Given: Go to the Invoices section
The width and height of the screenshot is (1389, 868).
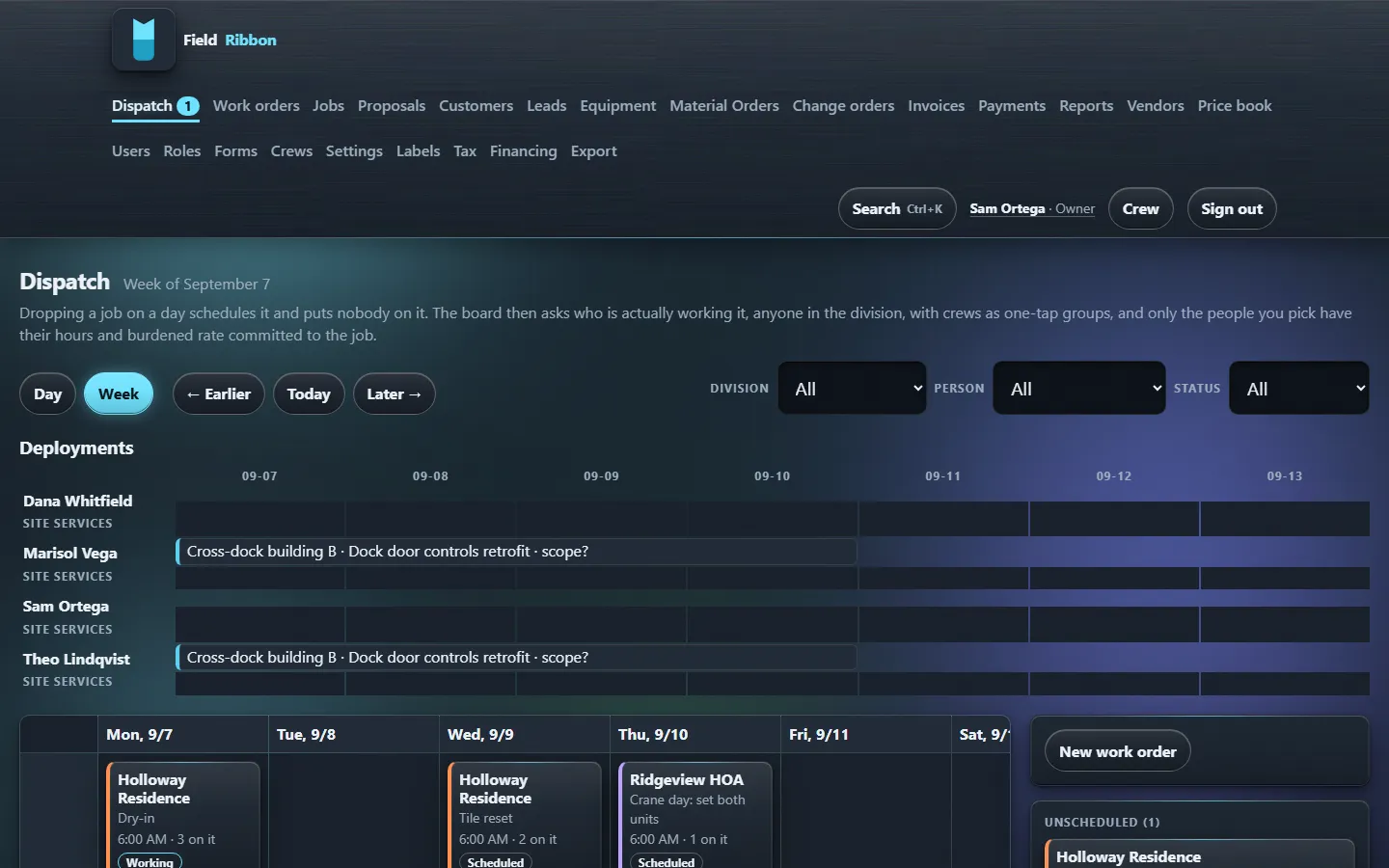Looking at the screenshot, I should pyautogui.click(x=936, y=106).
